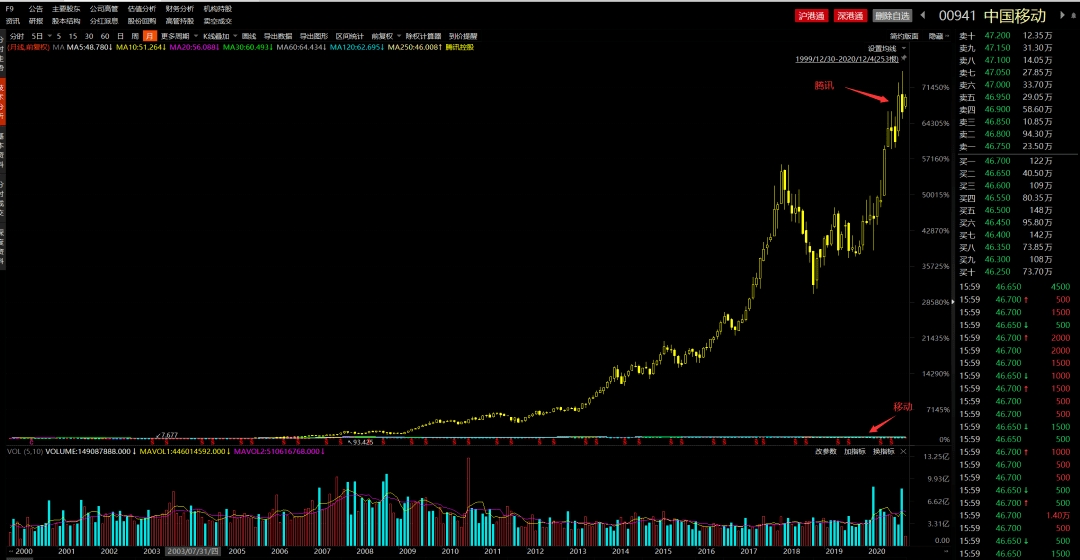Close the VOL indicator panel
This screenshot has width=1080, height=560.
tap(903, 452)
